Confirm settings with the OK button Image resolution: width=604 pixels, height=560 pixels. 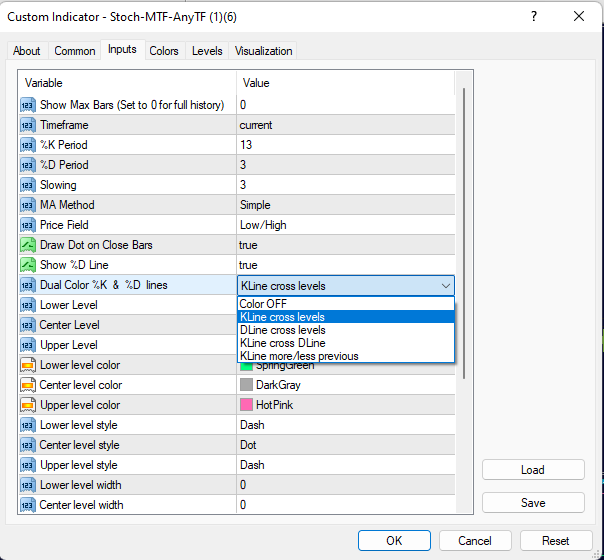[394, 540]
